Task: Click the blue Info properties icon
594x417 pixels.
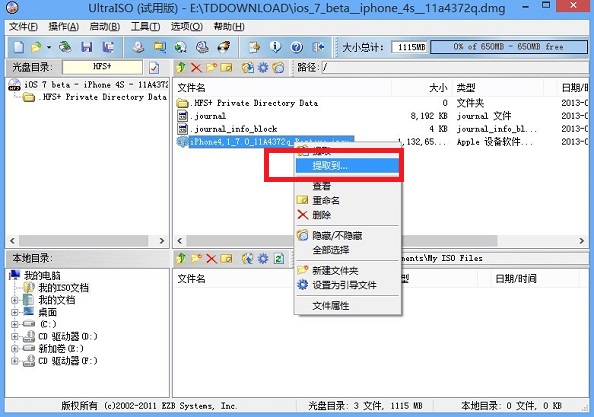Action: pos(275,47)
